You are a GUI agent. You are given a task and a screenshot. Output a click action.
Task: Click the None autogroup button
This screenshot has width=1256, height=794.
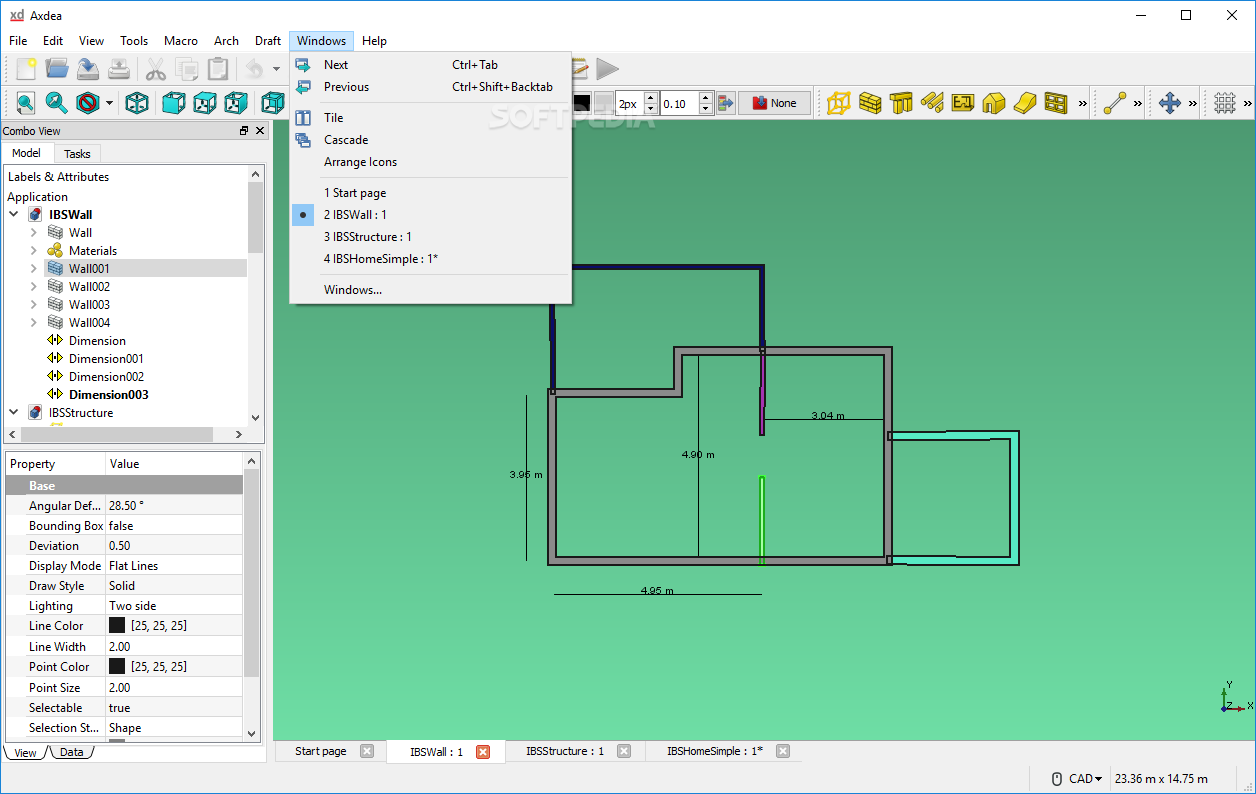click(x=774, y=102)
